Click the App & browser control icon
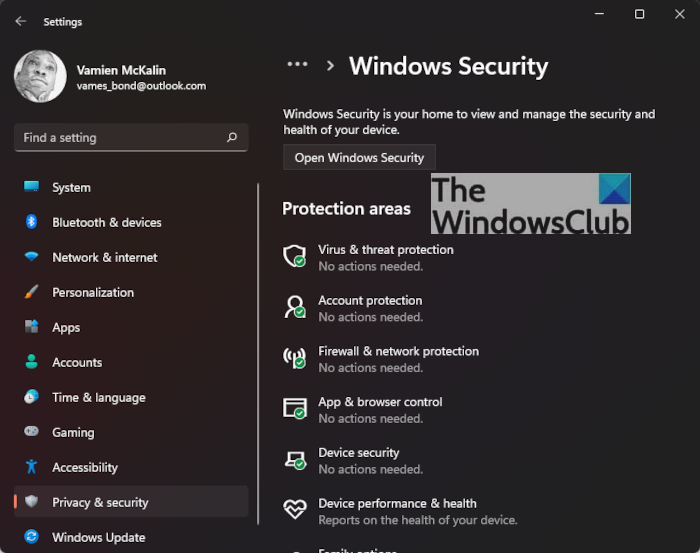 295,409
